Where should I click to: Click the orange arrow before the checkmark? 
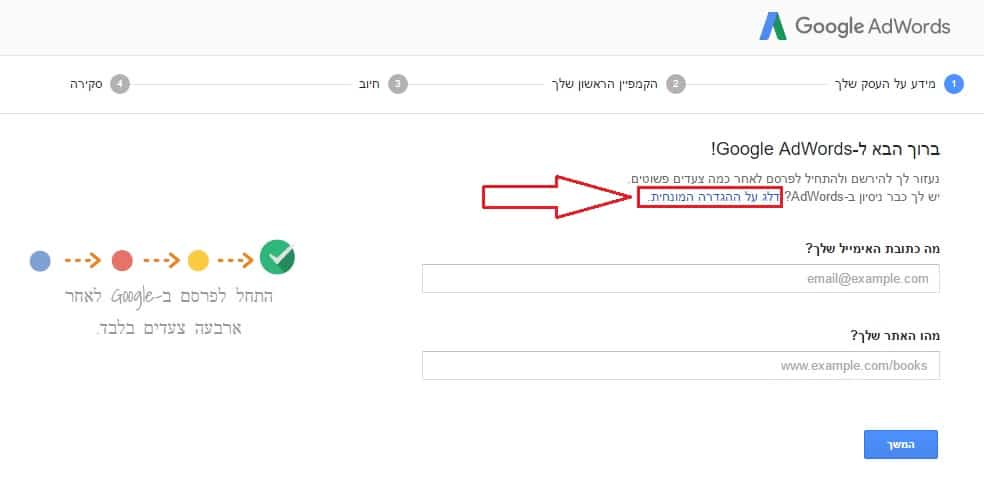pyautogui.click(x=235, y=260)
